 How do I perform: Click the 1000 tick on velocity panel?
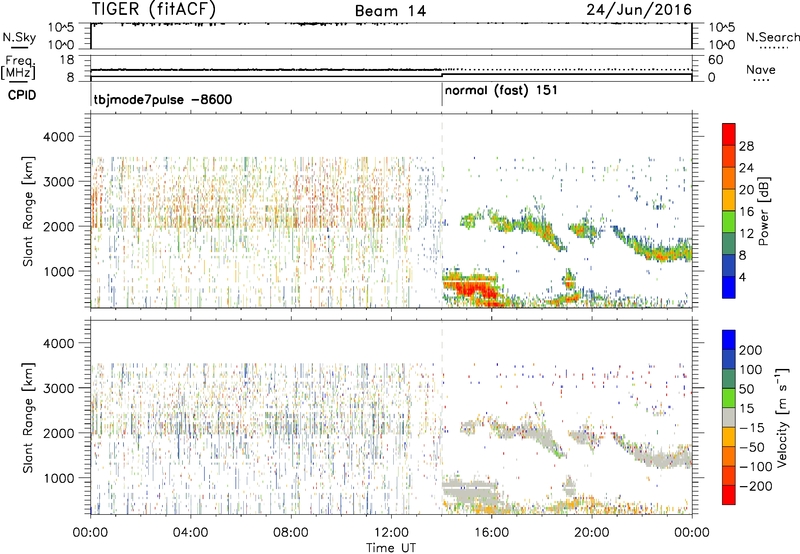click(x=58, y=478)
